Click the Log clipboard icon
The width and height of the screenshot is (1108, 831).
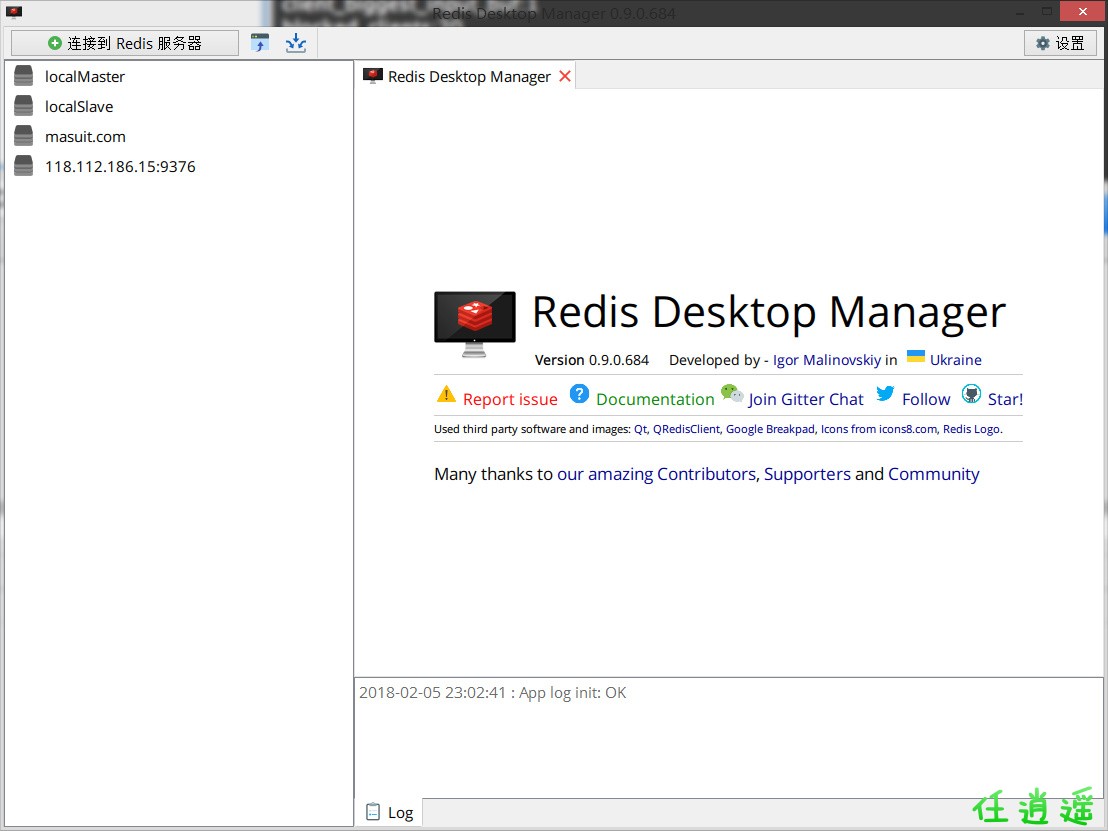click(372, 812)
